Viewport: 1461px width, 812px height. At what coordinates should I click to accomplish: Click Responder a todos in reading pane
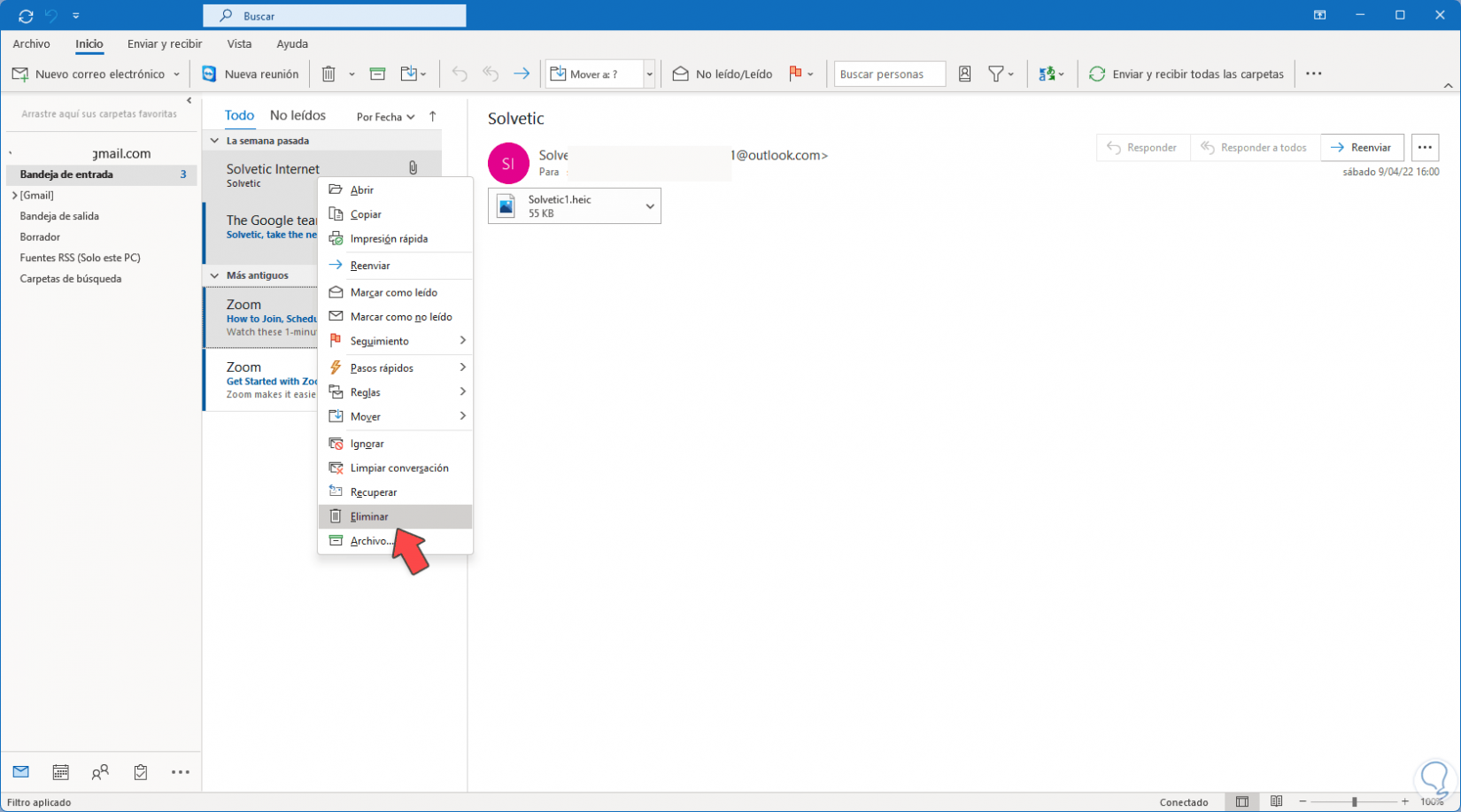click(x=1254, y=148)
